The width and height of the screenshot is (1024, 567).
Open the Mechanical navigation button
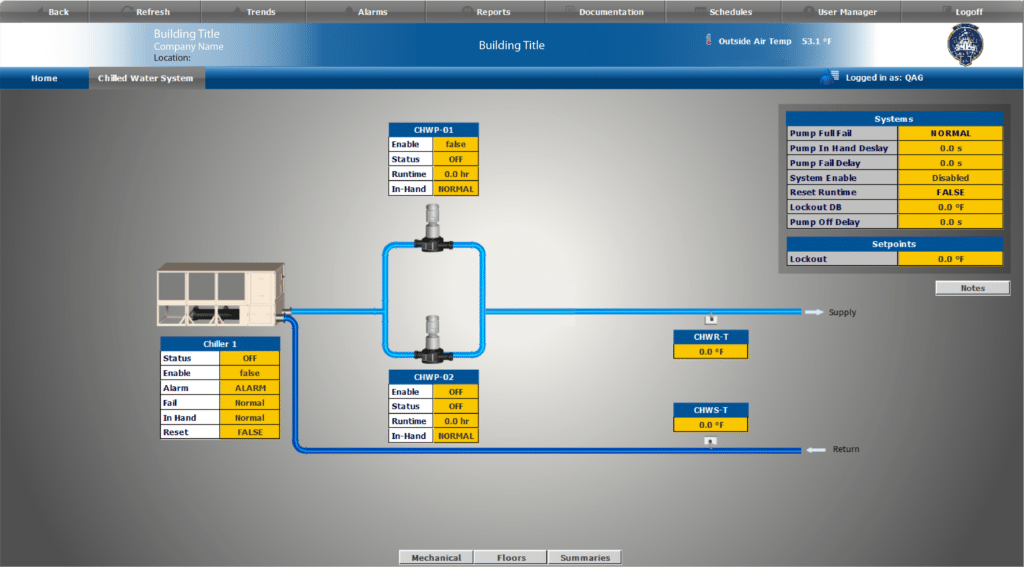click(436, 557)
